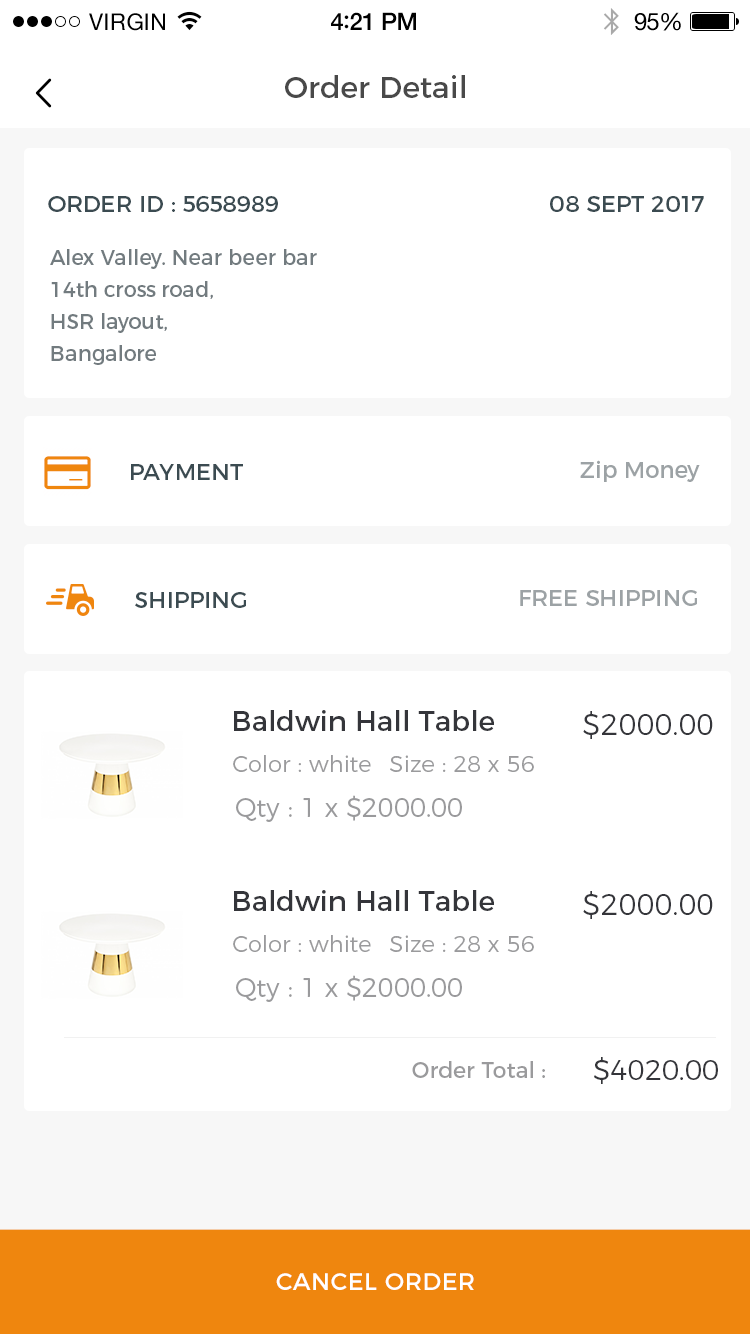Tap the battery indicator icon
Viewport: 750px width, 1334px height.
714,21
